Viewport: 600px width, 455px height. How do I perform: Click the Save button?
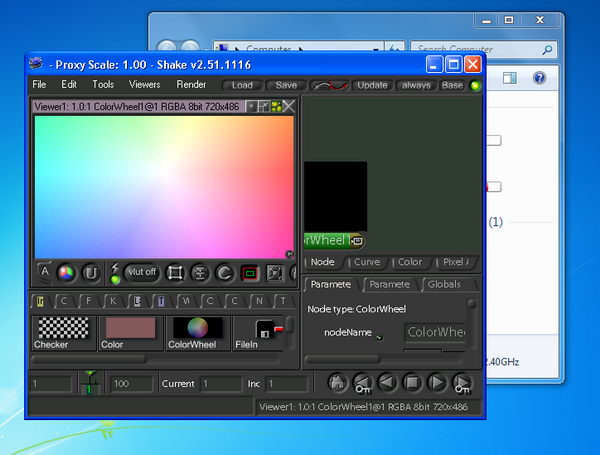coord(286,85)
